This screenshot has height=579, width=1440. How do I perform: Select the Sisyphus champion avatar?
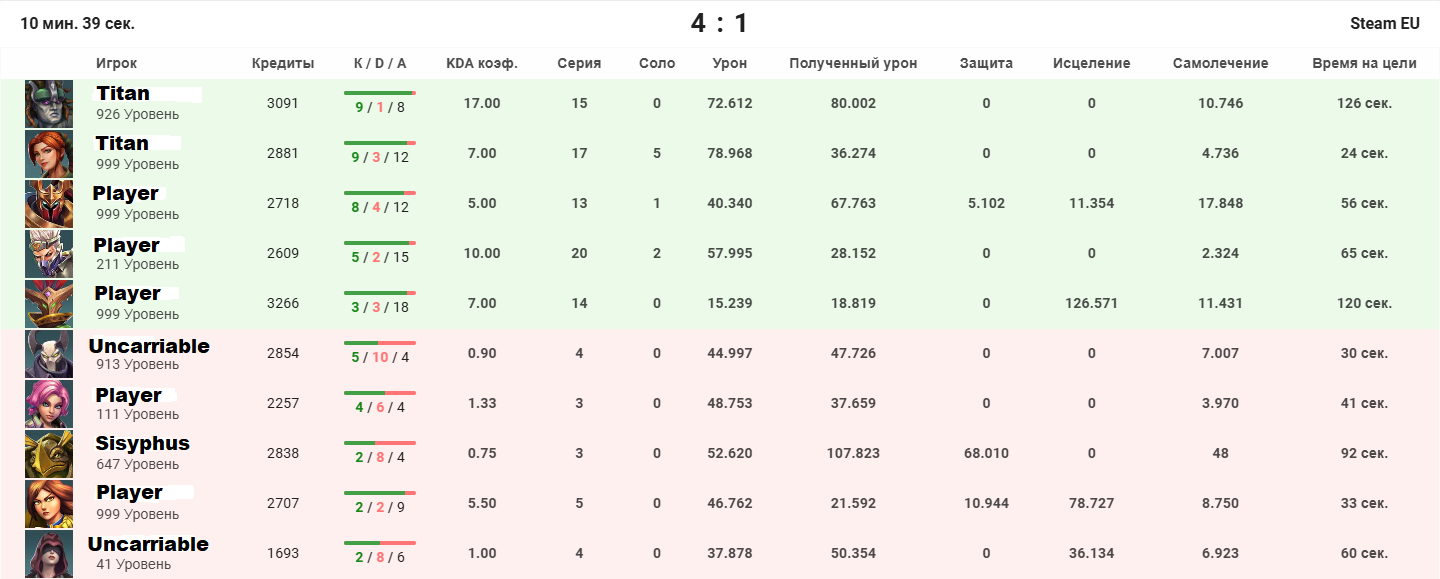49,454
